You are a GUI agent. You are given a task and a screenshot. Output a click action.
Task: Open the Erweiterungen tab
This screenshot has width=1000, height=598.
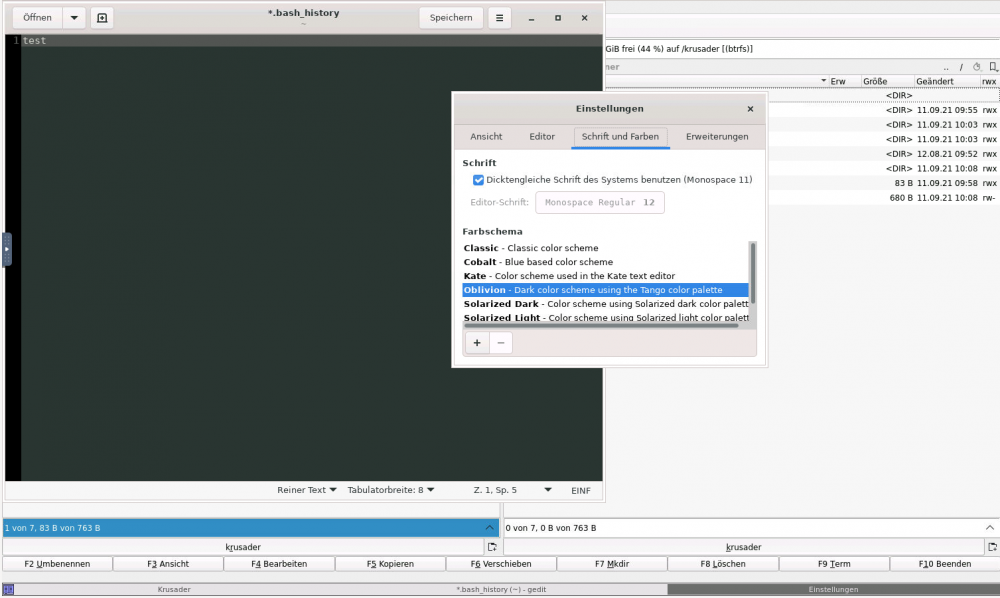coord(717,136)
